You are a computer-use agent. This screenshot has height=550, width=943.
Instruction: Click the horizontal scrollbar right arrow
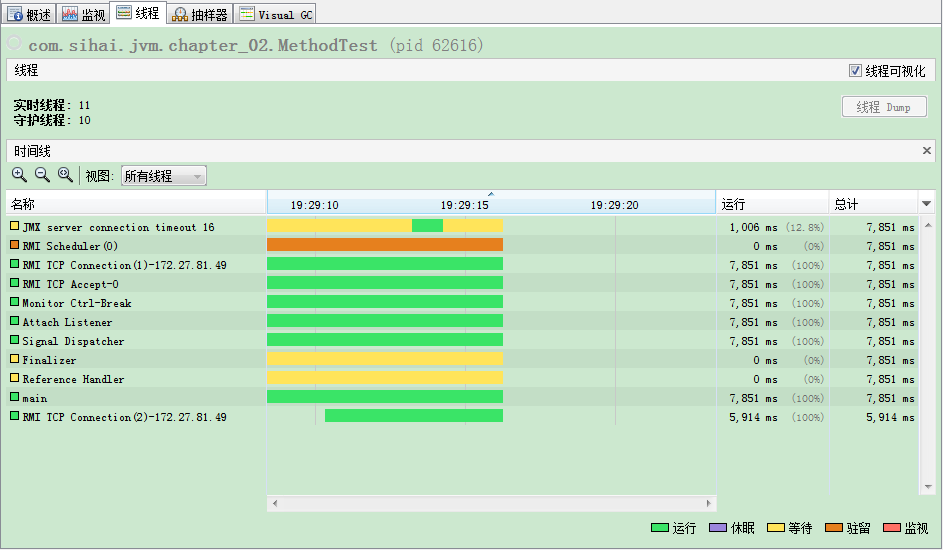(x=708, y=503)
